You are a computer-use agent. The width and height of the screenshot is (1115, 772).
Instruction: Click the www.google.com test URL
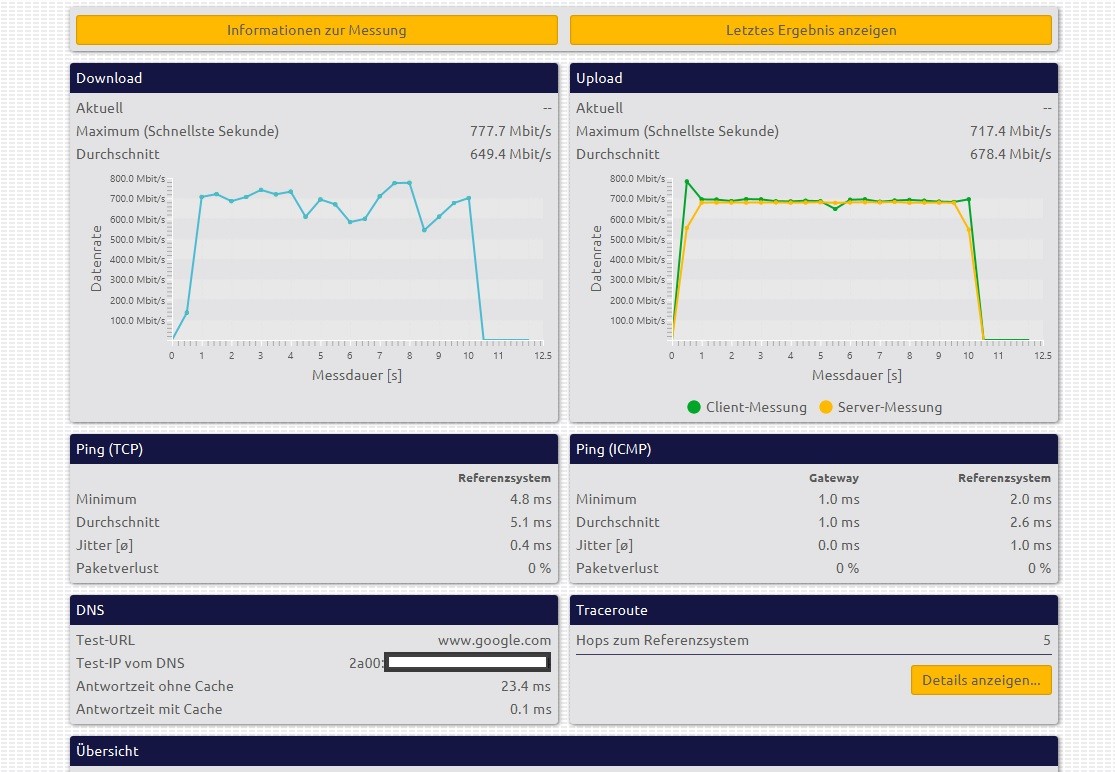click(x=494, y=640)
